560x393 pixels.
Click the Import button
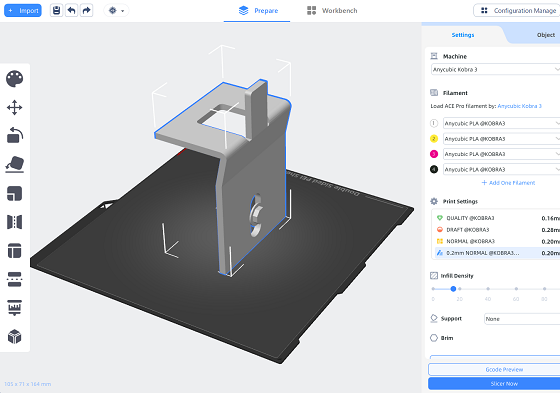point(23,11)
